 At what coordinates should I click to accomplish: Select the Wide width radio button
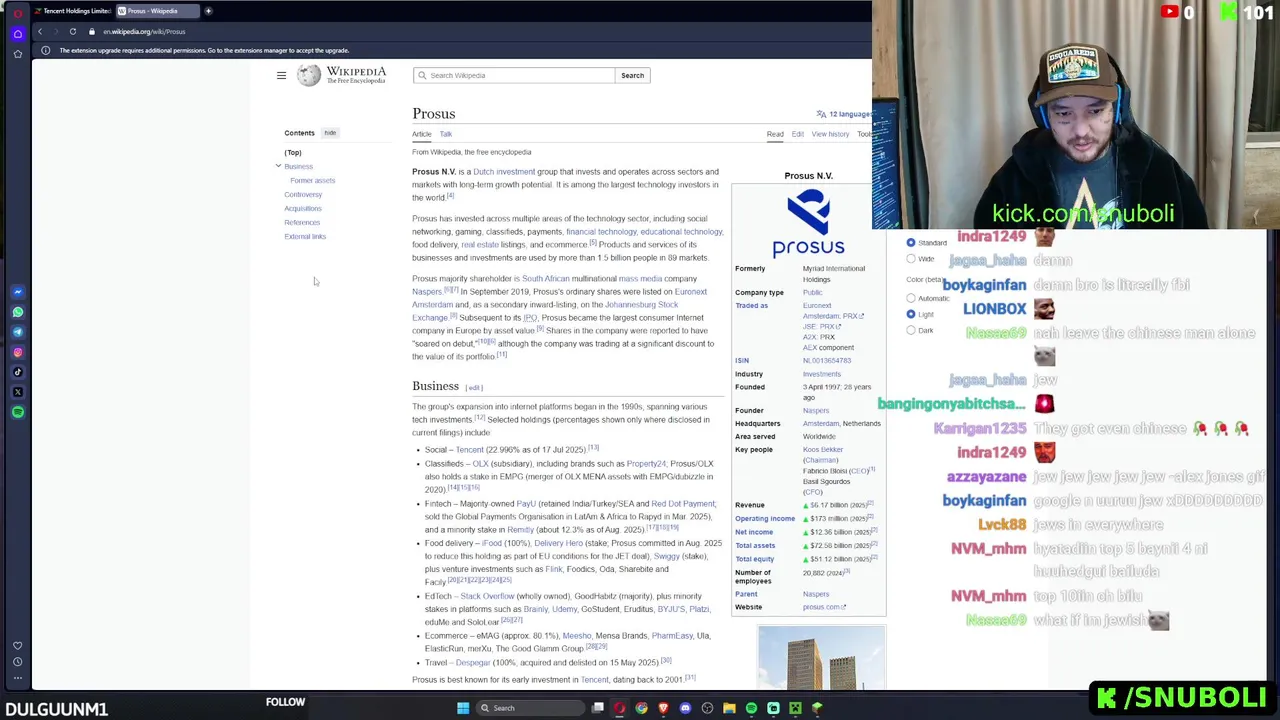pyautogui.click(x=911, y=259)
